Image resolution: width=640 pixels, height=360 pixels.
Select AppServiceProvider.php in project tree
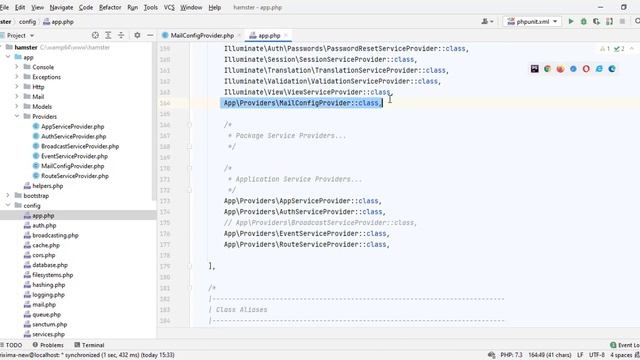[x=72, y=126]
